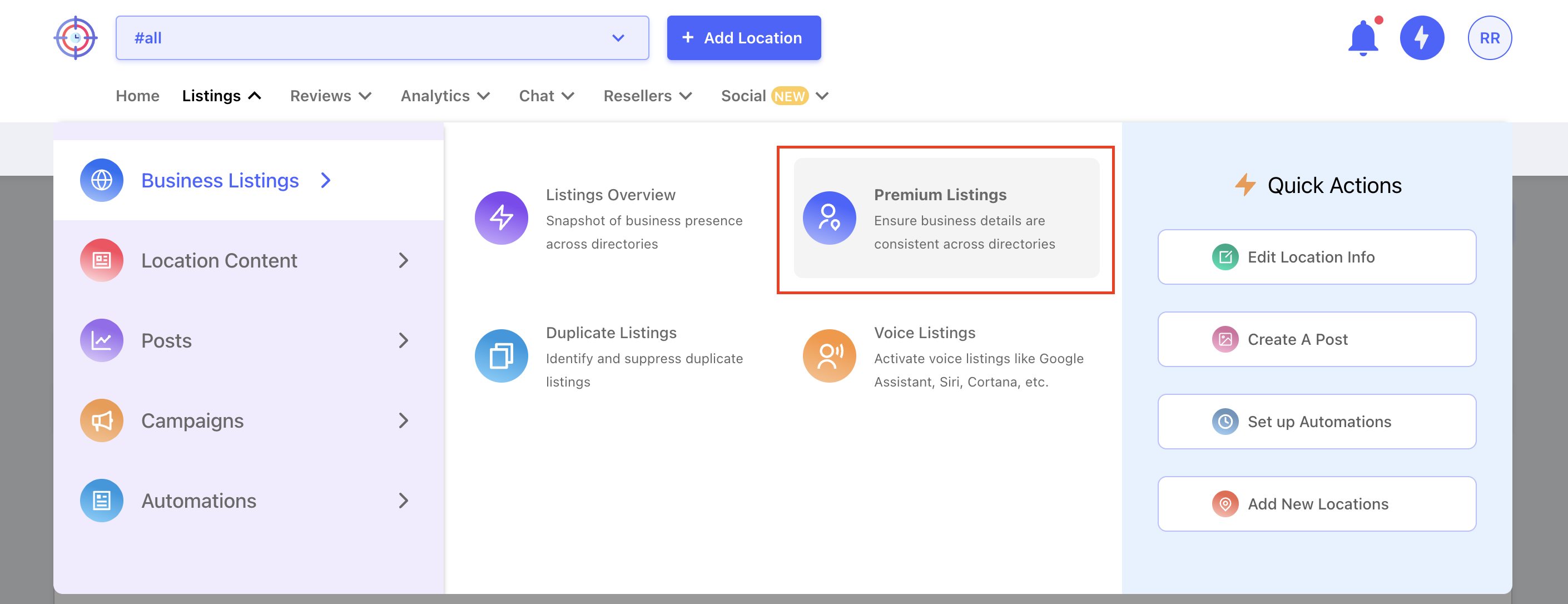Click 'Identify and suppress duplicate listings' text

tap(644, 370)
